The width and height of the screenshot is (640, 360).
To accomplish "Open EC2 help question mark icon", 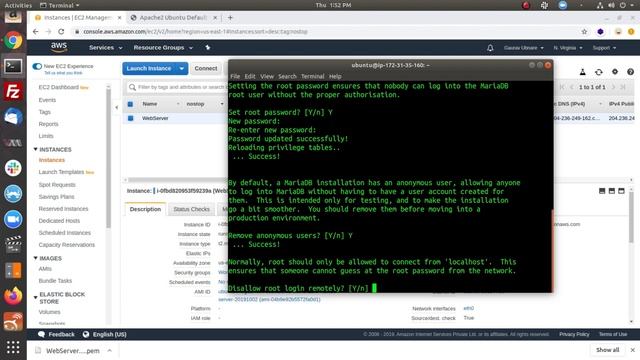I will pyautogui.click(x=630, y=72).
